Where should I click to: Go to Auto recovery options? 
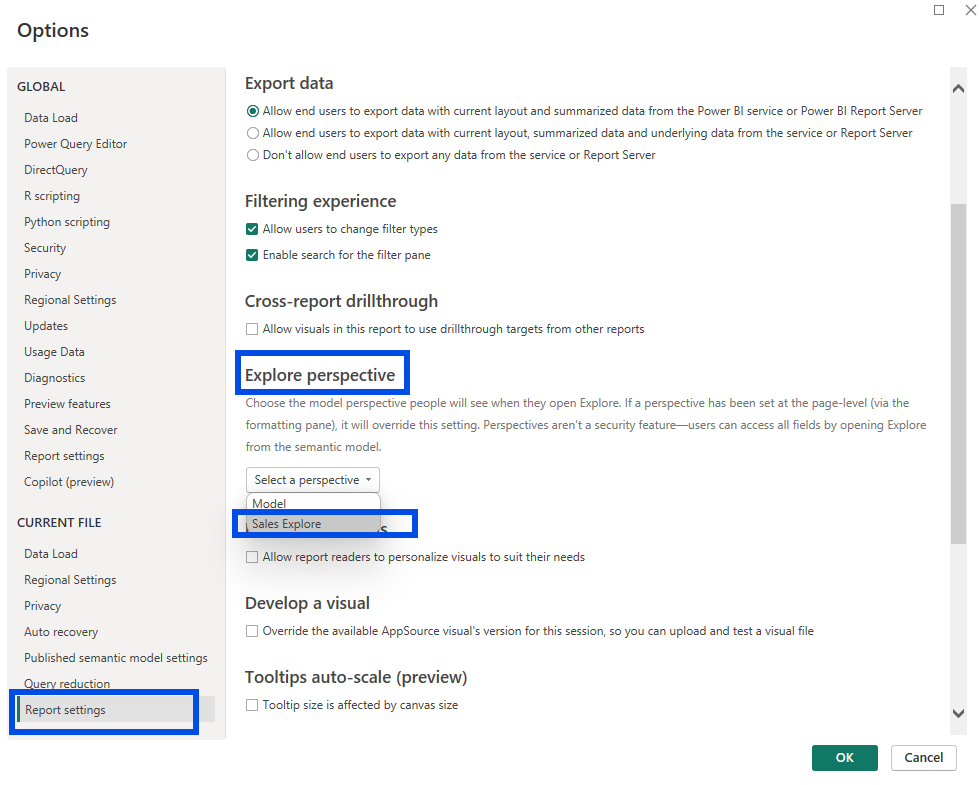[x=61, y=632]
